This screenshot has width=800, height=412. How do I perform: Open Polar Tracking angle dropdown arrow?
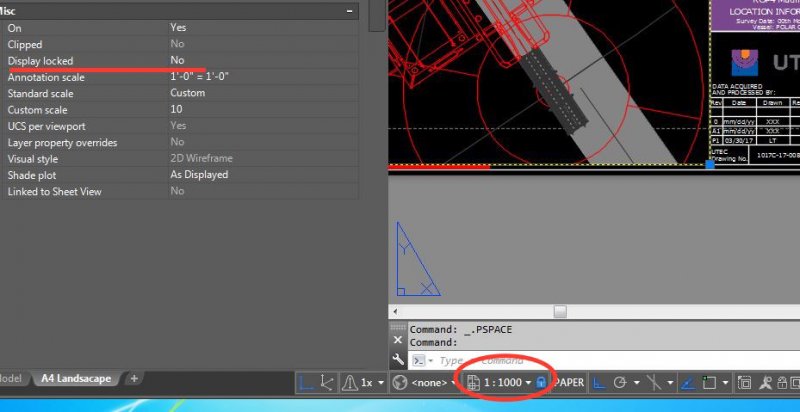(636, 383)
